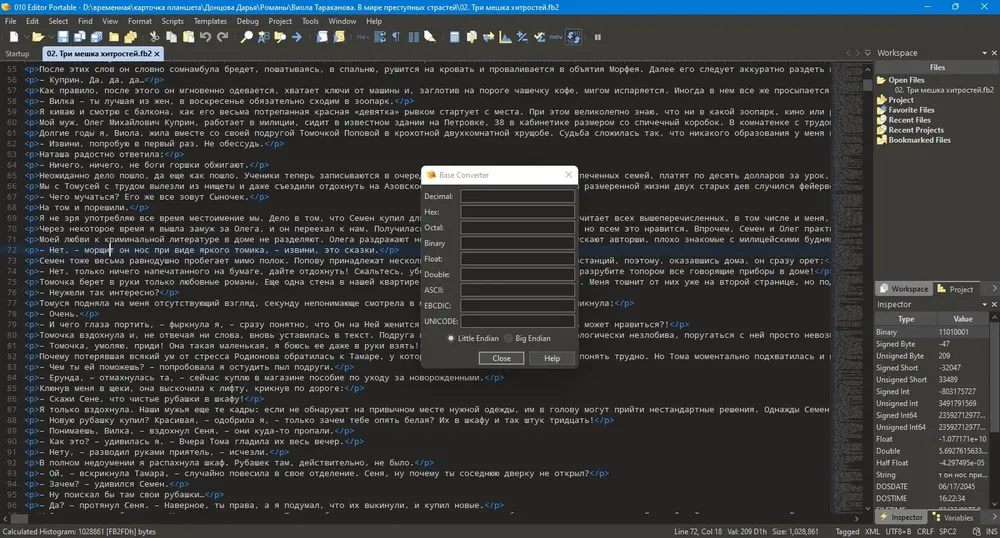
Task: Click the column mode toolbar icon
Action: click(x=413, y=37)
